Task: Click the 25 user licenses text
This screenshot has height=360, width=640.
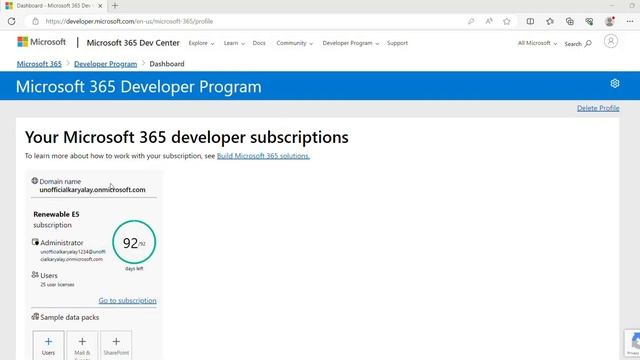Action: 57,284
